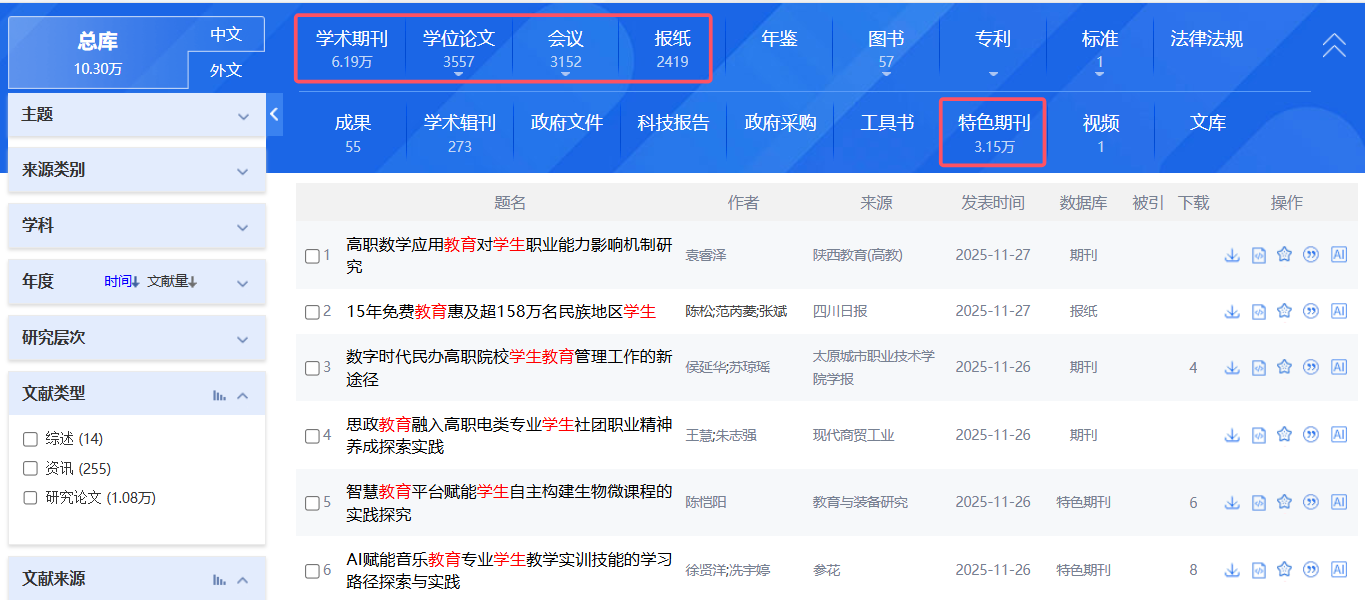Open the 特色期刊 category tab
Image resolution: width=1365 pixels, height=600 pixels.
(x=994, y=132)
